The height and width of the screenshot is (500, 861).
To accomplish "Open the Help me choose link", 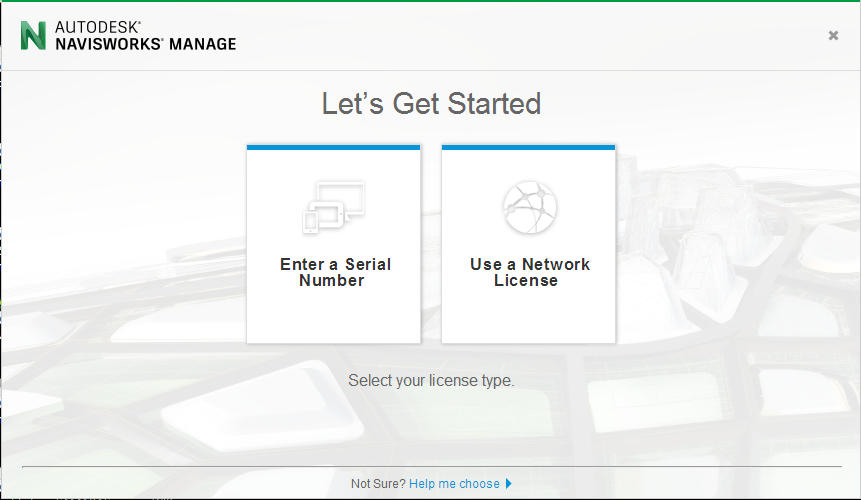I will pos(454,484).
